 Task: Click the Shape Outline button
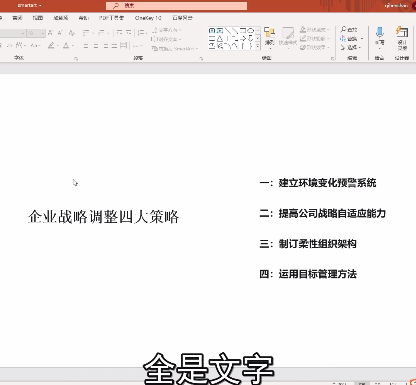315,39
